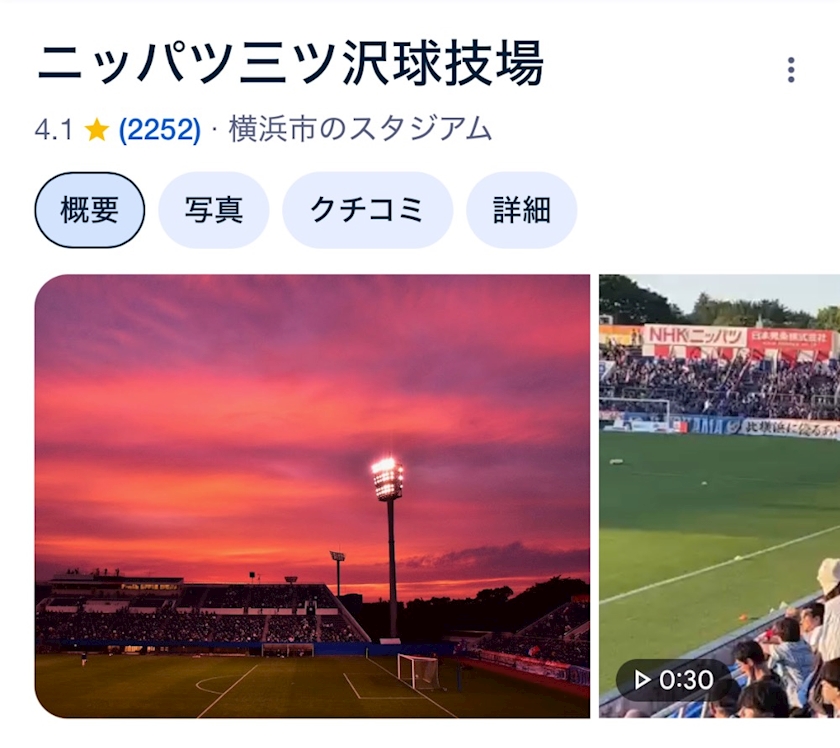Click the ニッパツ三ツ沢球技場 title
840x748 pixels.
290,64
